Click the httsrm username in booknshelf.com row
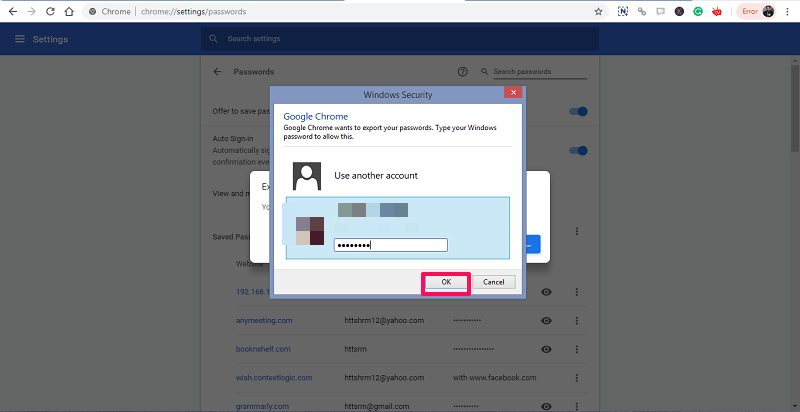The width and height of the screenshot is (800, 412). (356, 349)
